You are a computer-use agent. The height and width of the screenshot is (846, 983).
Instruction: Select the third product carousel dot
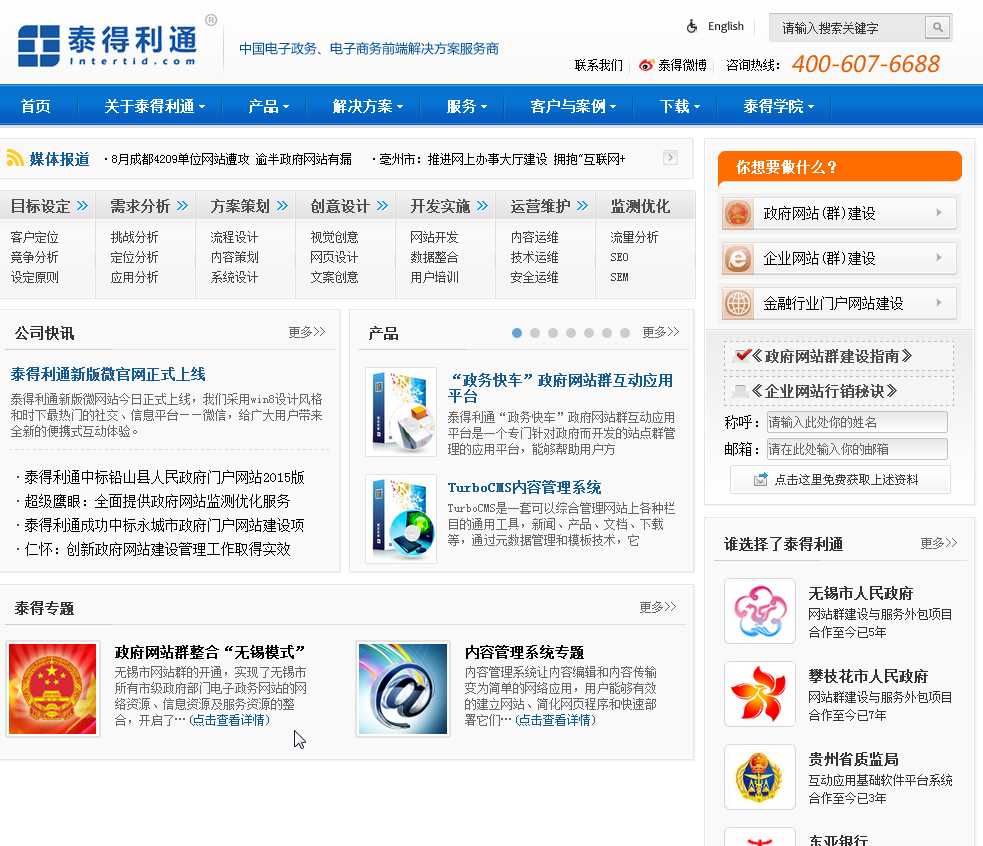(553, 333)
